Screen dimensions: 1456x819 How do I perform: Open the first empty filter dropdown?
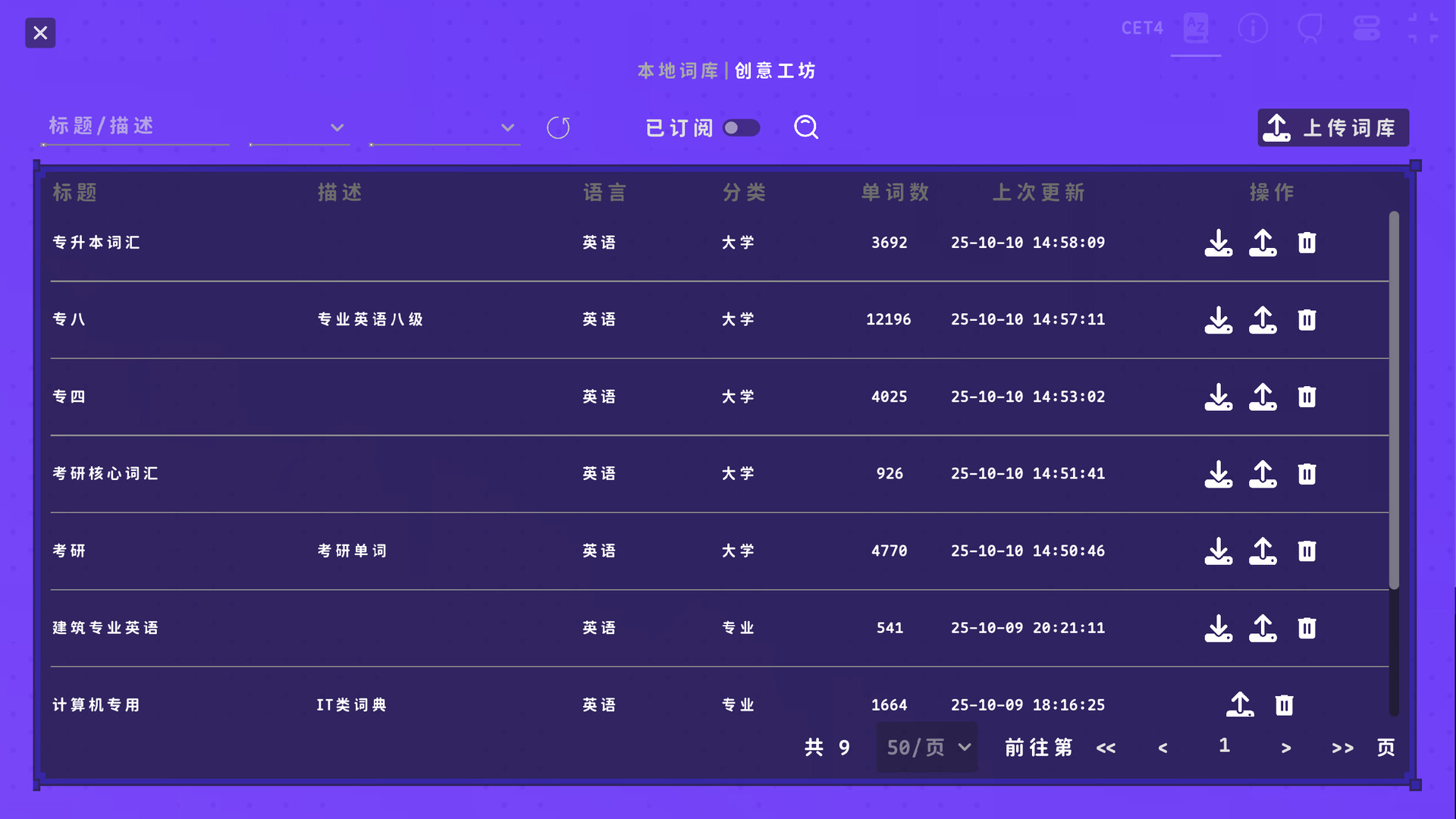tap(299, 127)
